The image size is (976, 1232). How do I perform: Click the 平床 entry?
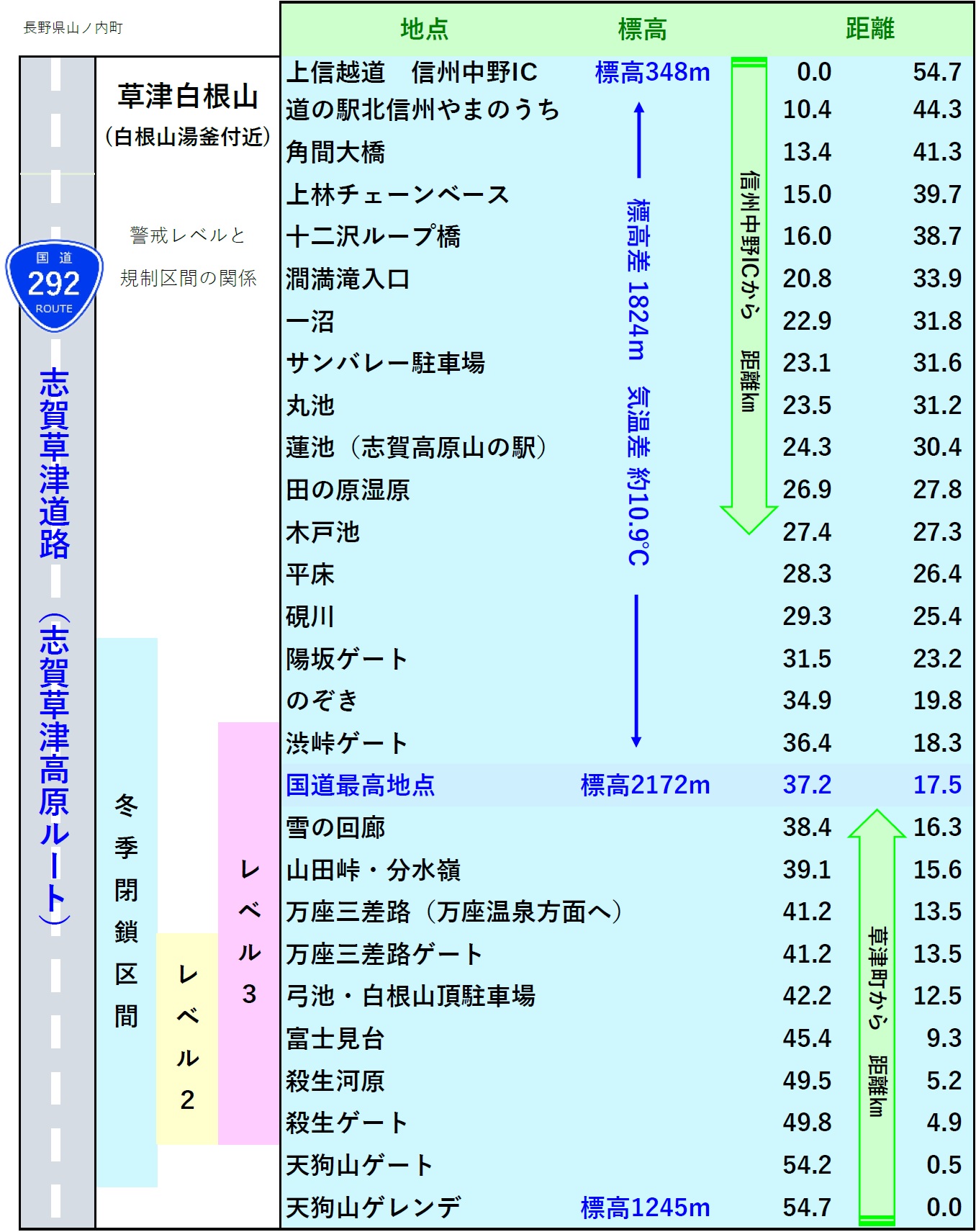310,574
